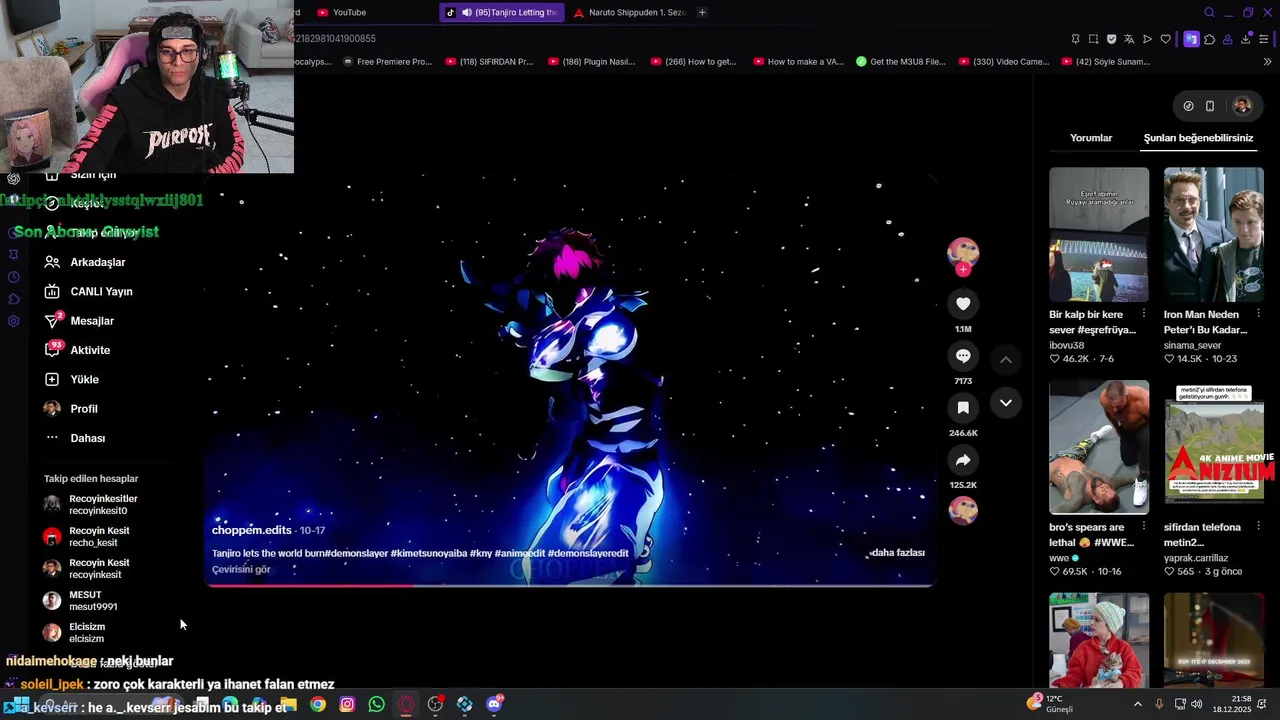1280x720 pixels.
Task: Open Instagram from the Windows taskbar
Action: click(x=347, y=704)
